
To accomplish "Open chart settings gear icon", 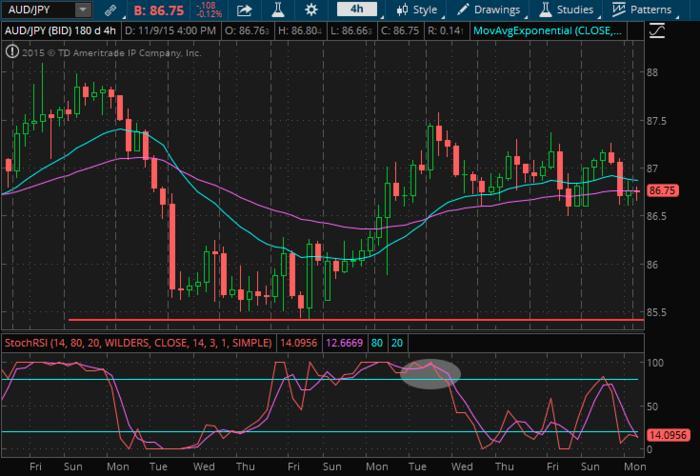I will (311, 9).
